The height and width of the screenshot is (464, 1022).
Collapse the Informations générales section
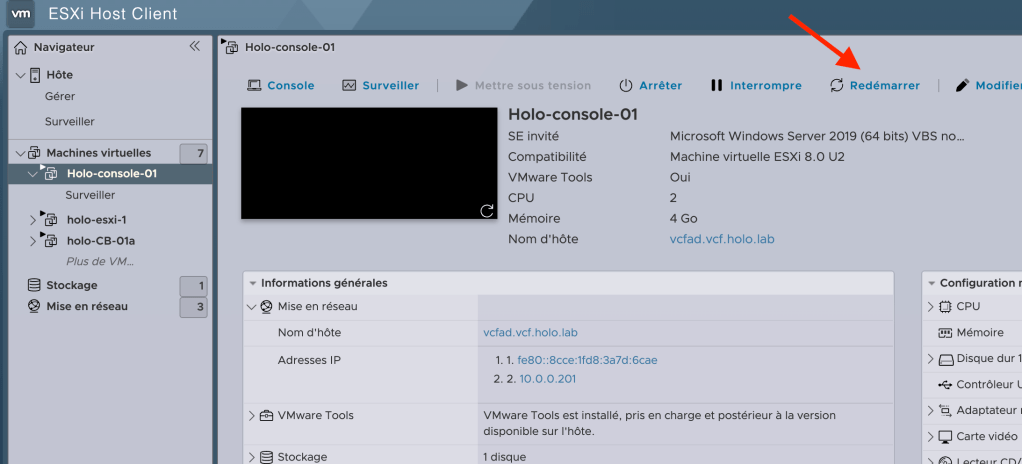(x=252, y=283)
